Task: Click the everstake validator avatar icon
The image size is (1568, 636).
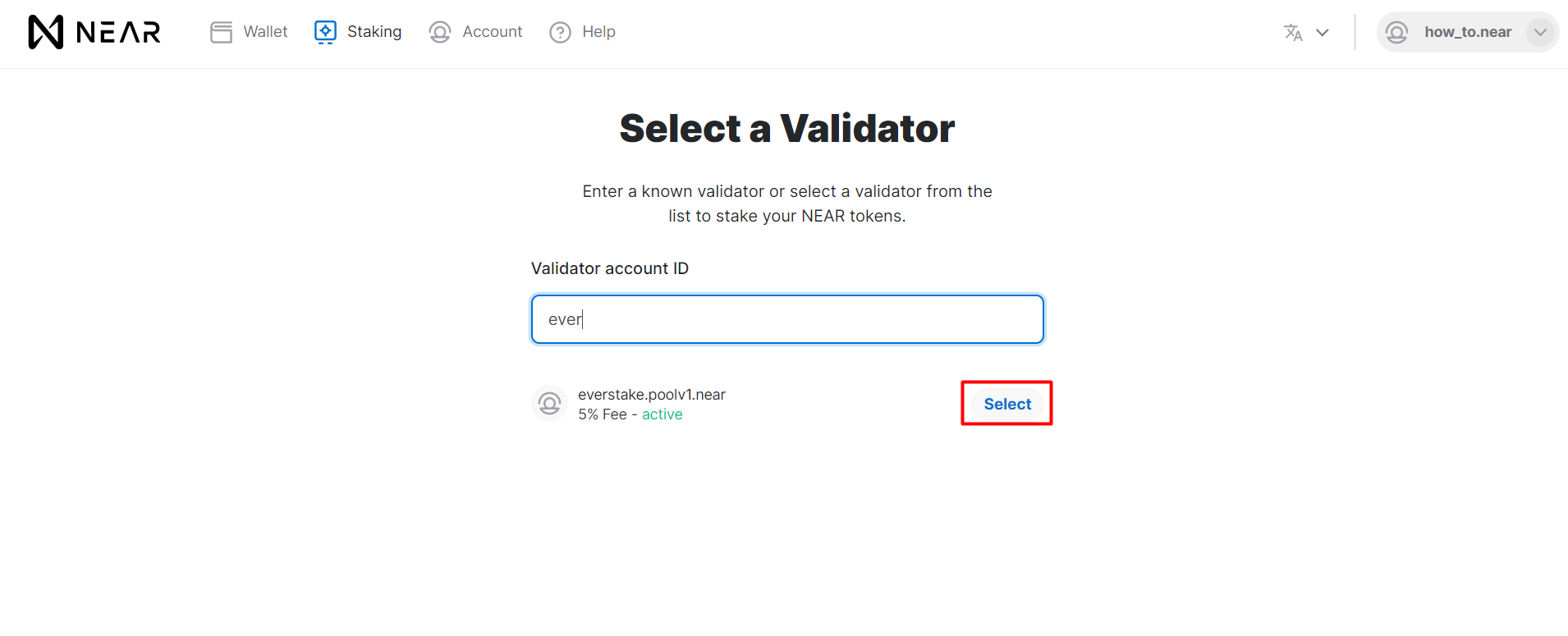Action: click(549, 403)
